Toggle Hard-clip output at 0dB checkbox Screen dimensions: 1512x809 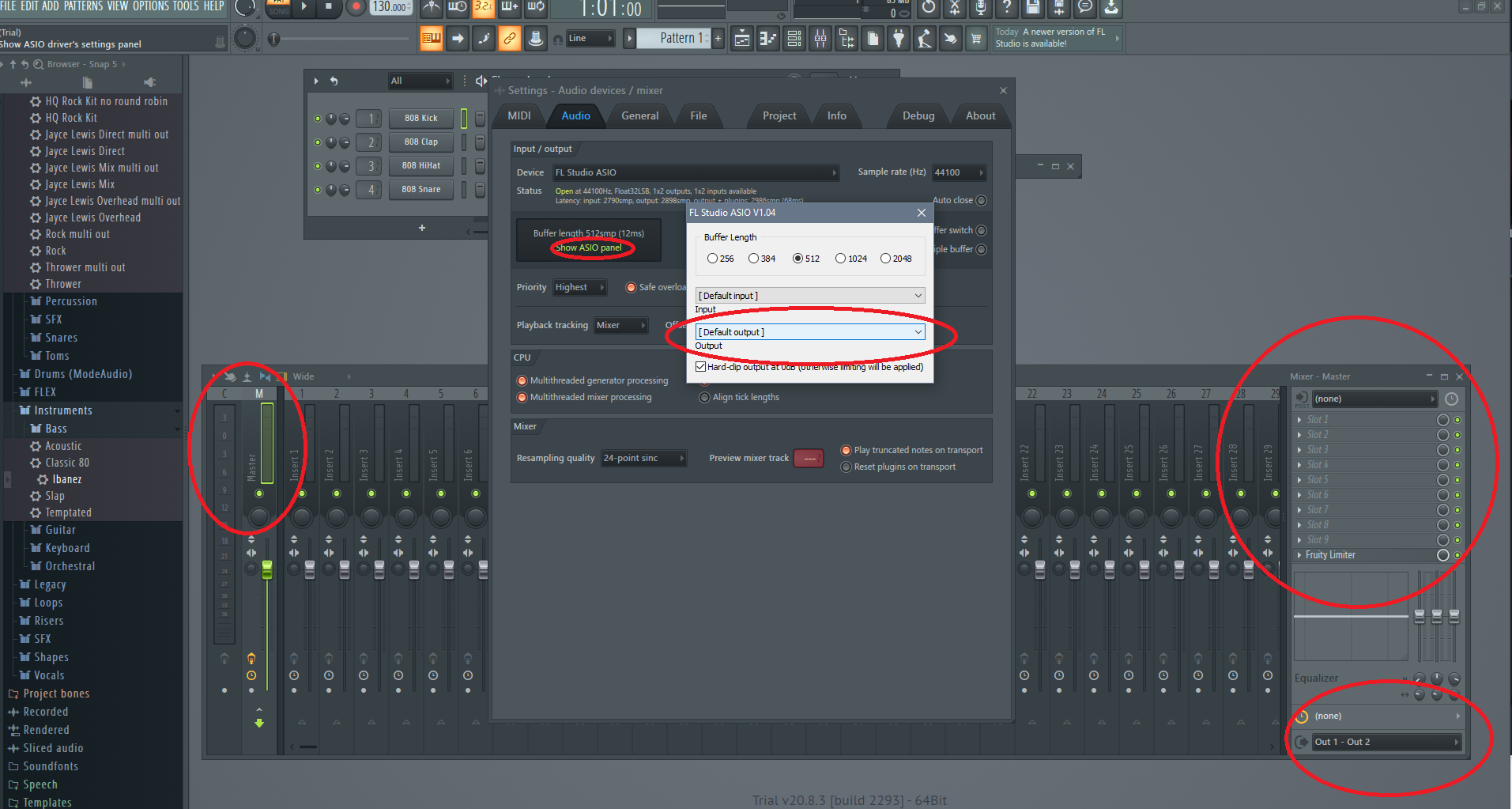pos(700,367)
